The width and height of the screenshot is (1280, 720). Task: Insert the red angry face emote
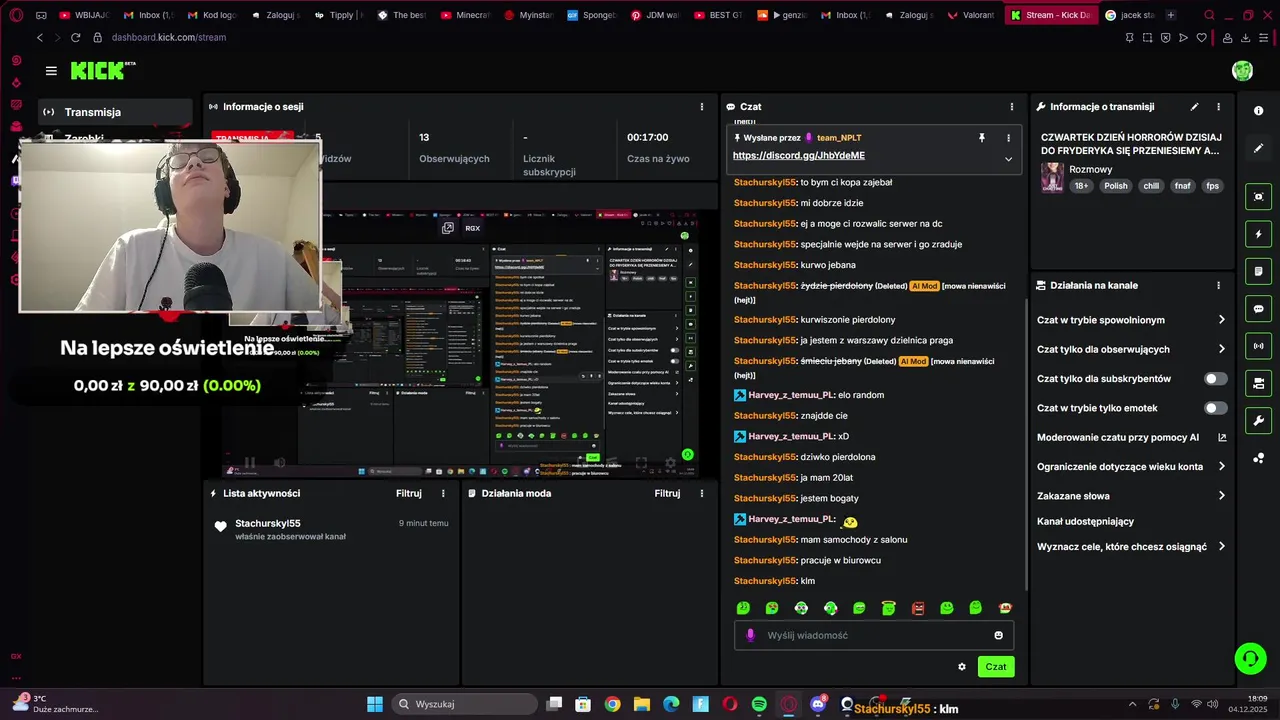[918, 608]
